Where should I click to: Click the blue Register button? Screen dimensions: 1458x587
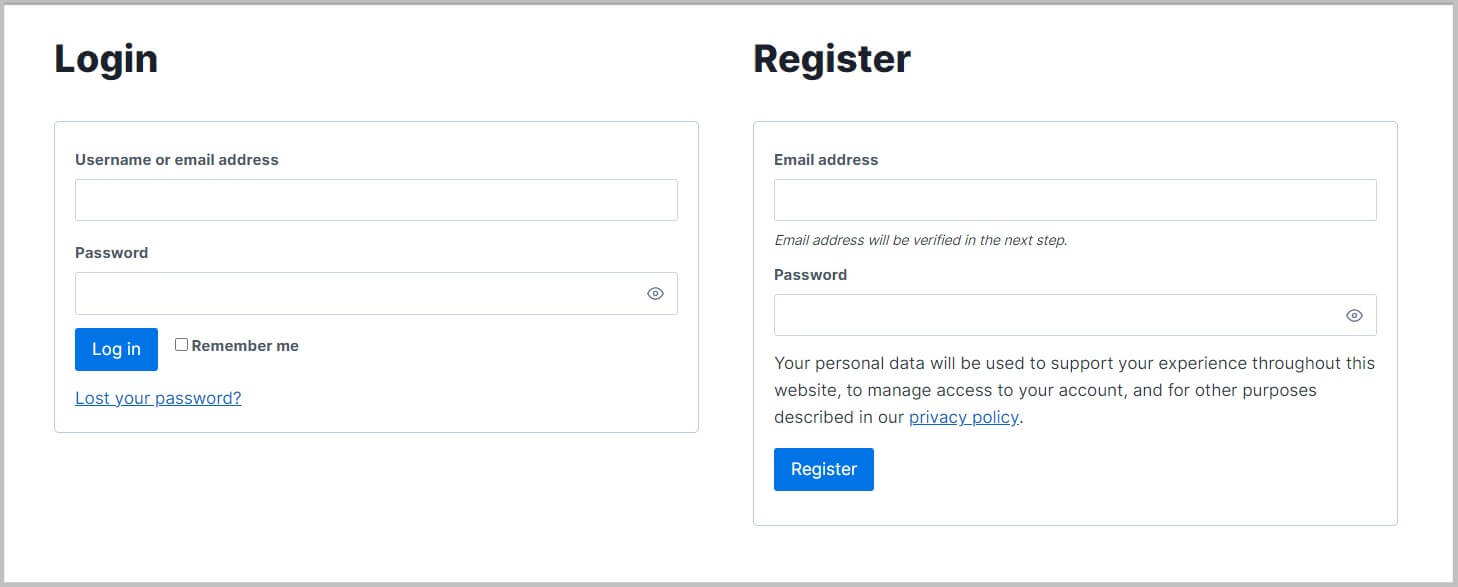tap(823, 470)
